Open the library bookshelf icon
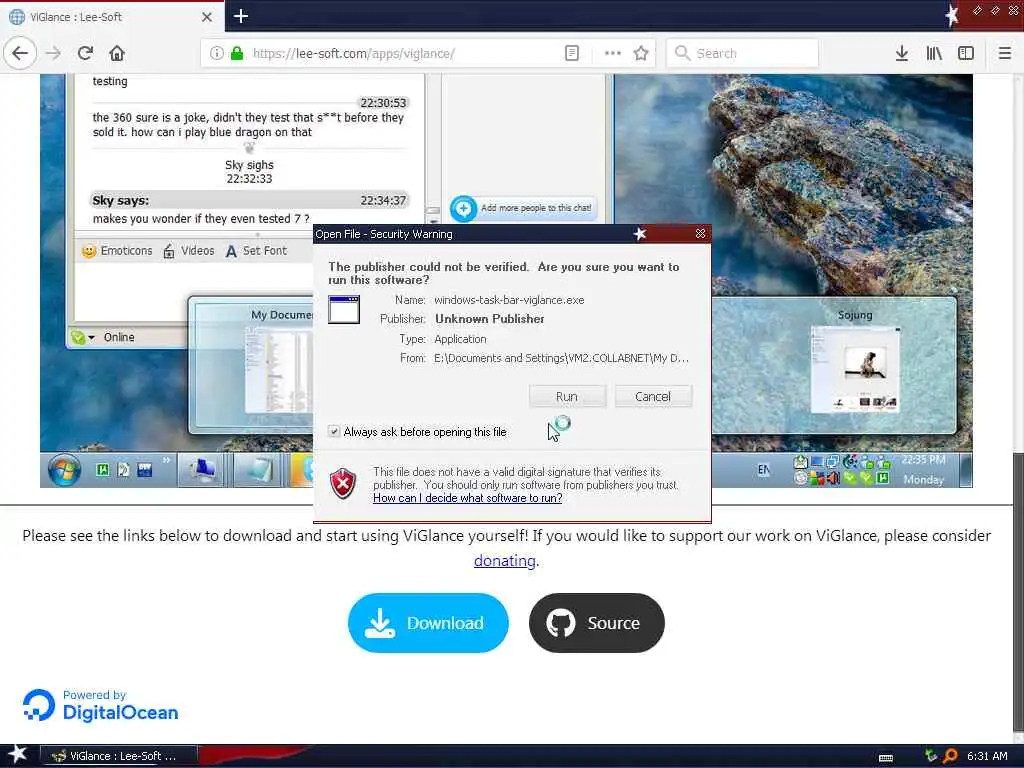The width and height of the screenshot is (1024, 768). (934, 53)
